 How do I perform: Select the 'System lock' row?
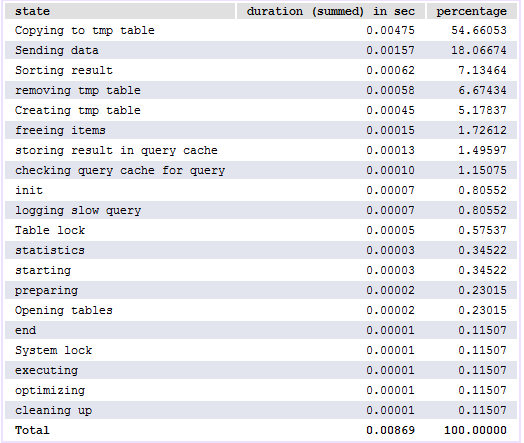tap(261, 350)
